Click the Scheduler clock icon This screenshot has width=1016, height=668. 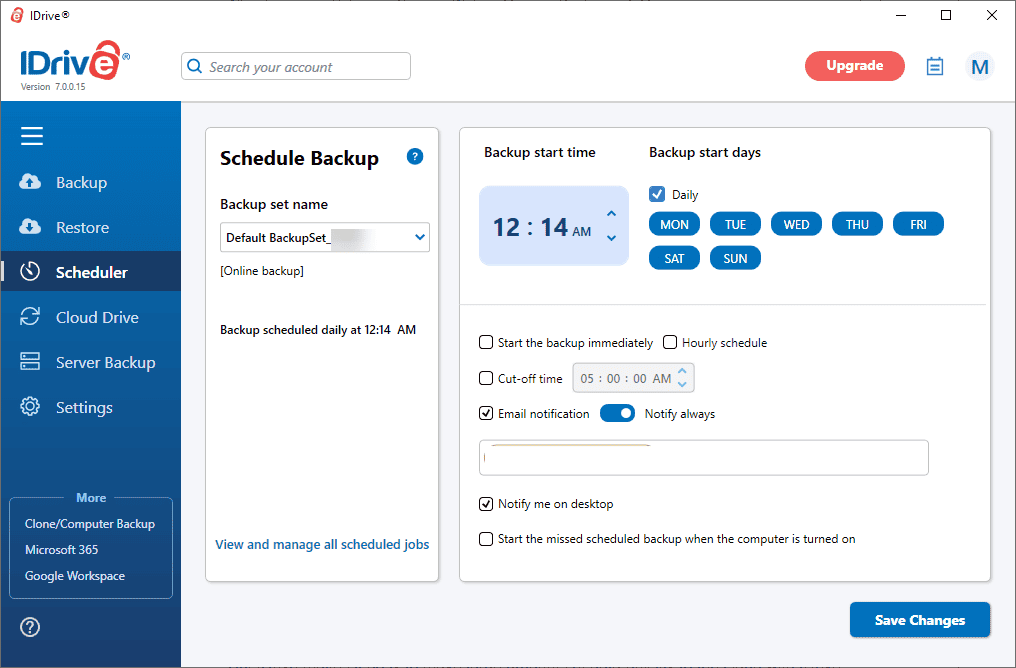(x=30, y=272)
